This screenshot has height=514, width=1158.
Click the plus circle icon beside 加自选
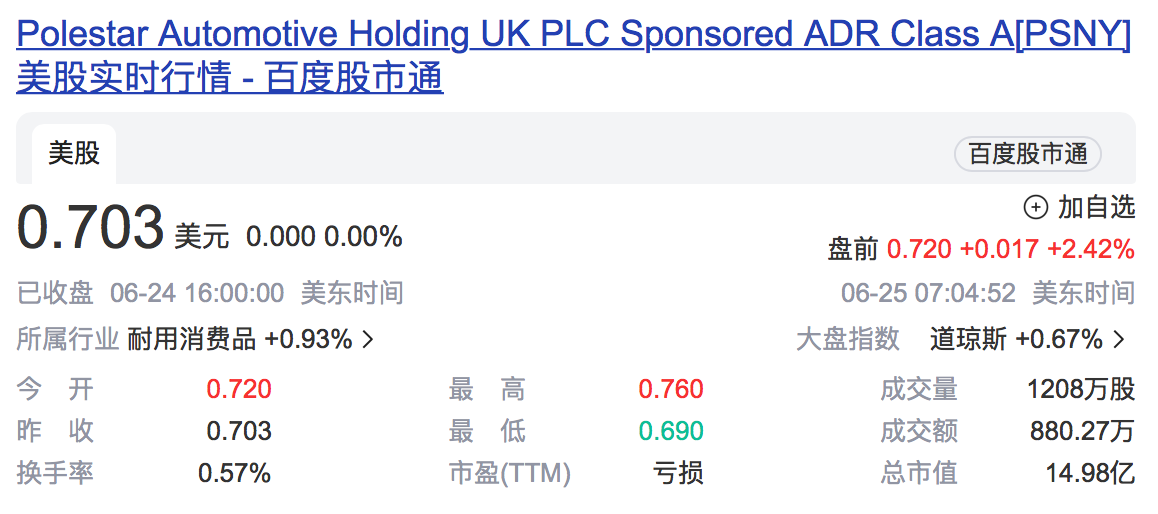click(1036, 208)
